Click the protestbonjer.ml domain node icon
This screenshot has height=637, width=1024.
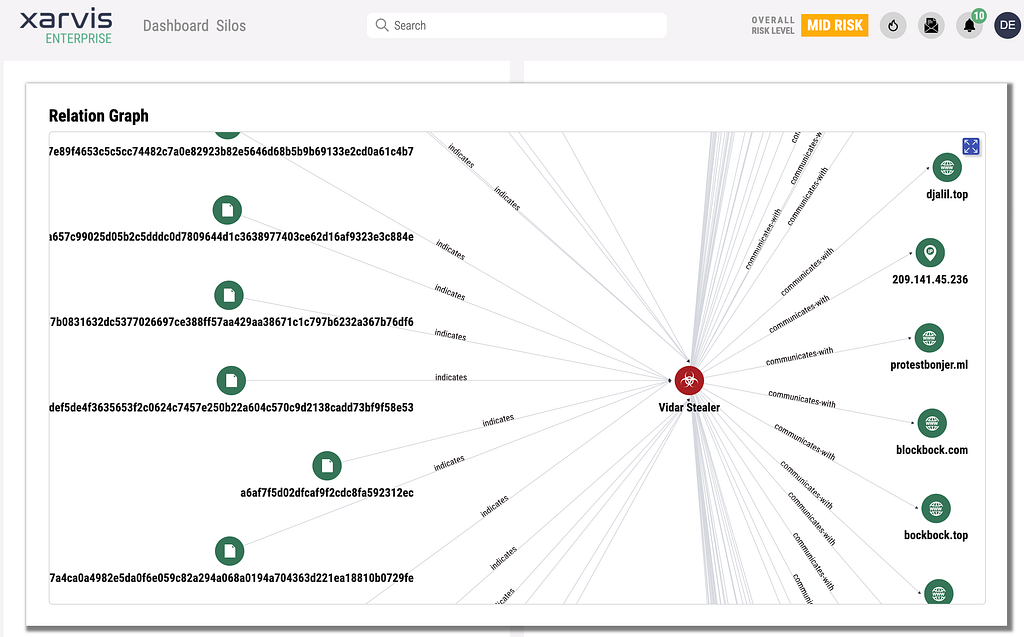[x=929, y=338]
